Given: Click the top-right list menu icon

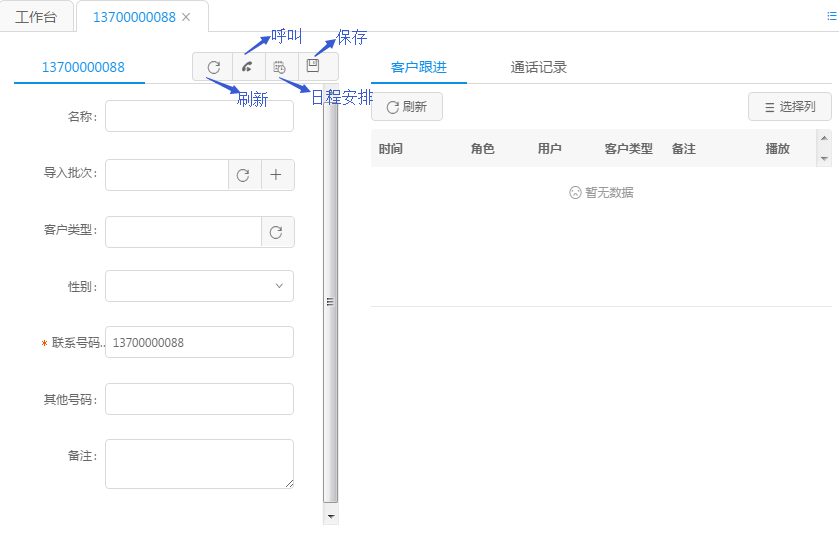Looking at the screenshot, I should pyautogui.click(x=831, y=17).
